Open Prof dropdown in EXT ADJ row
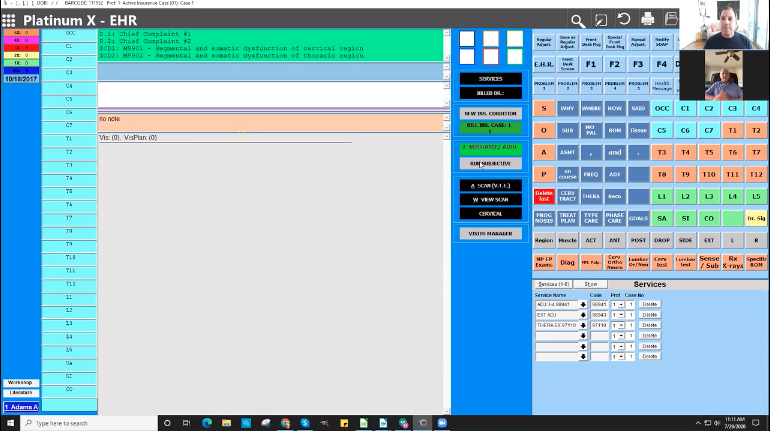 click(x=621, y=315)
